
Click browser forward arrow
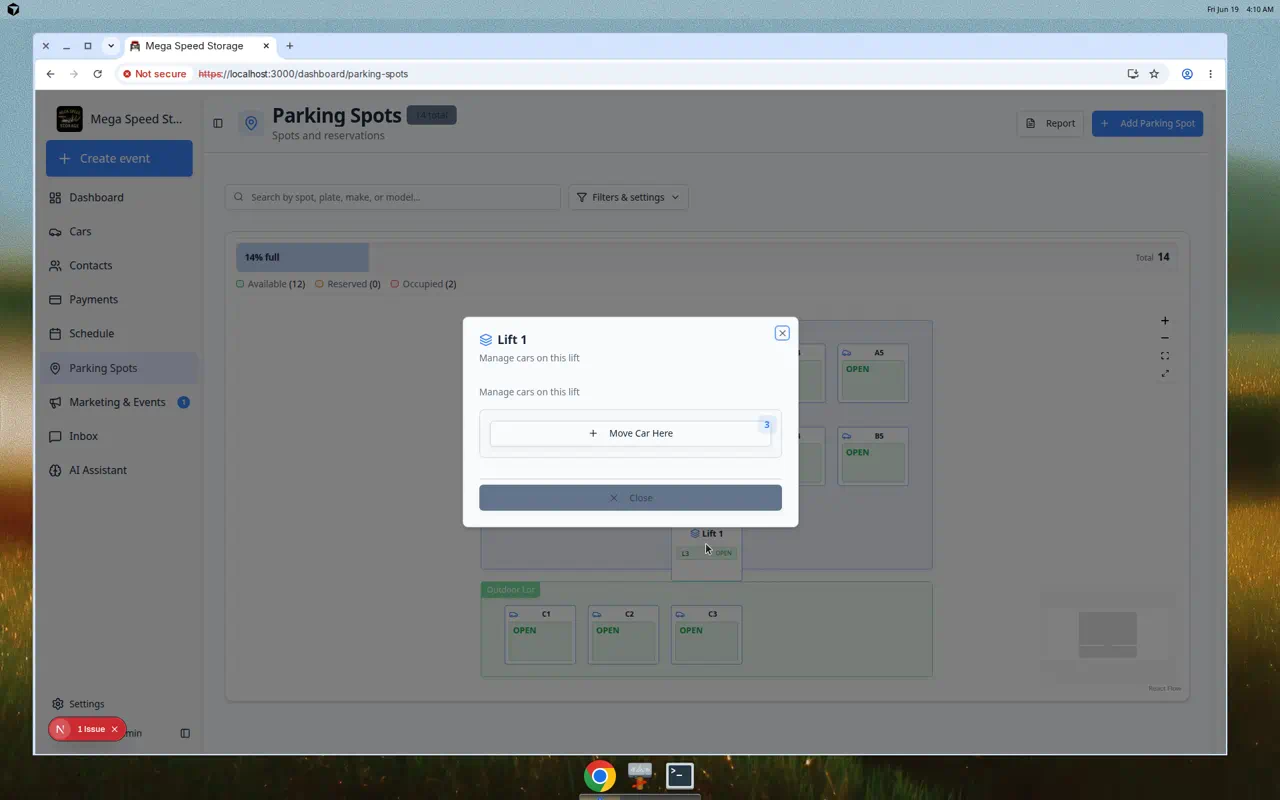tap(74, 74)
